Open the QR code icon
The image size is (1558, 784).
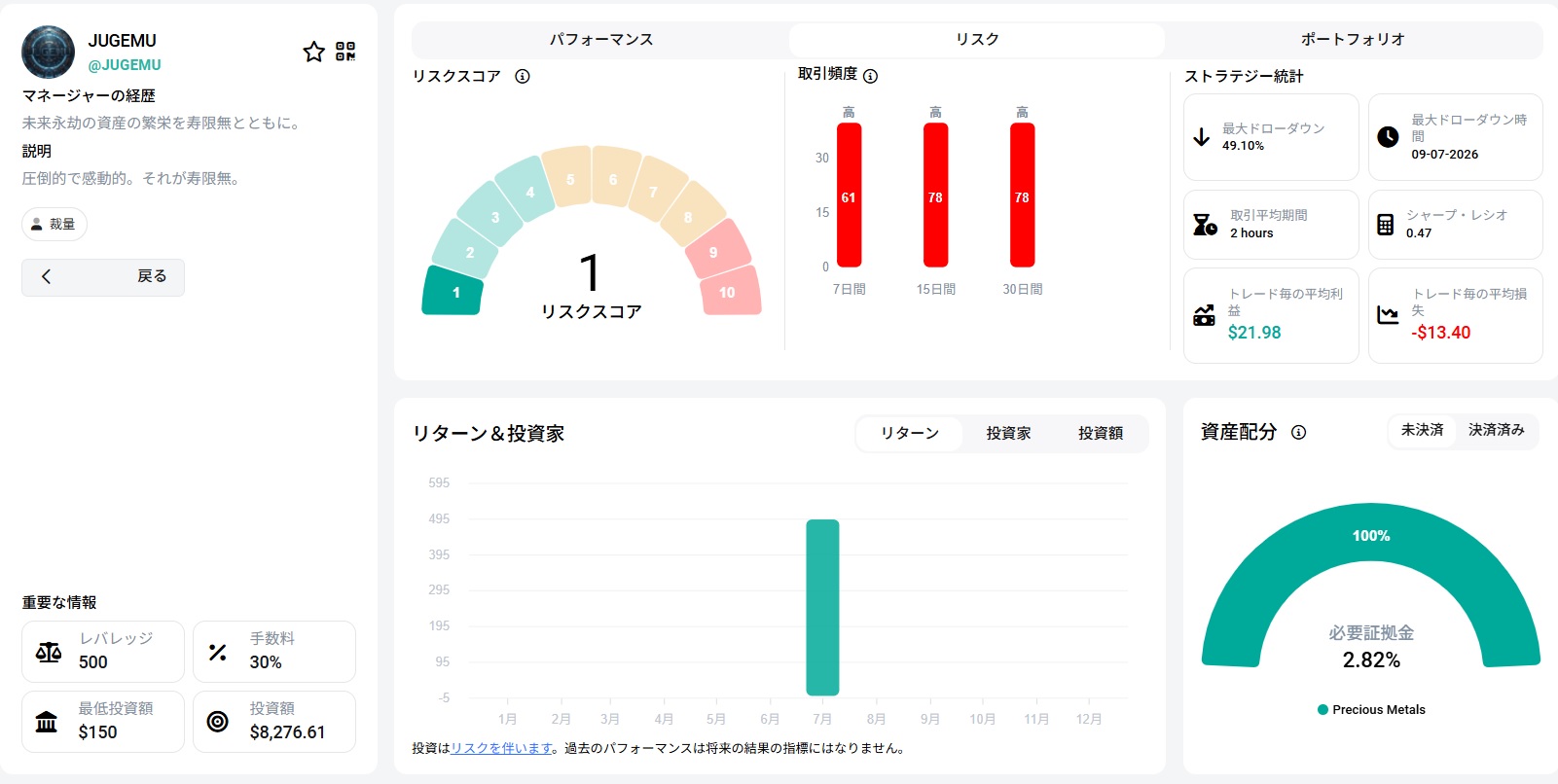point(345,52)
